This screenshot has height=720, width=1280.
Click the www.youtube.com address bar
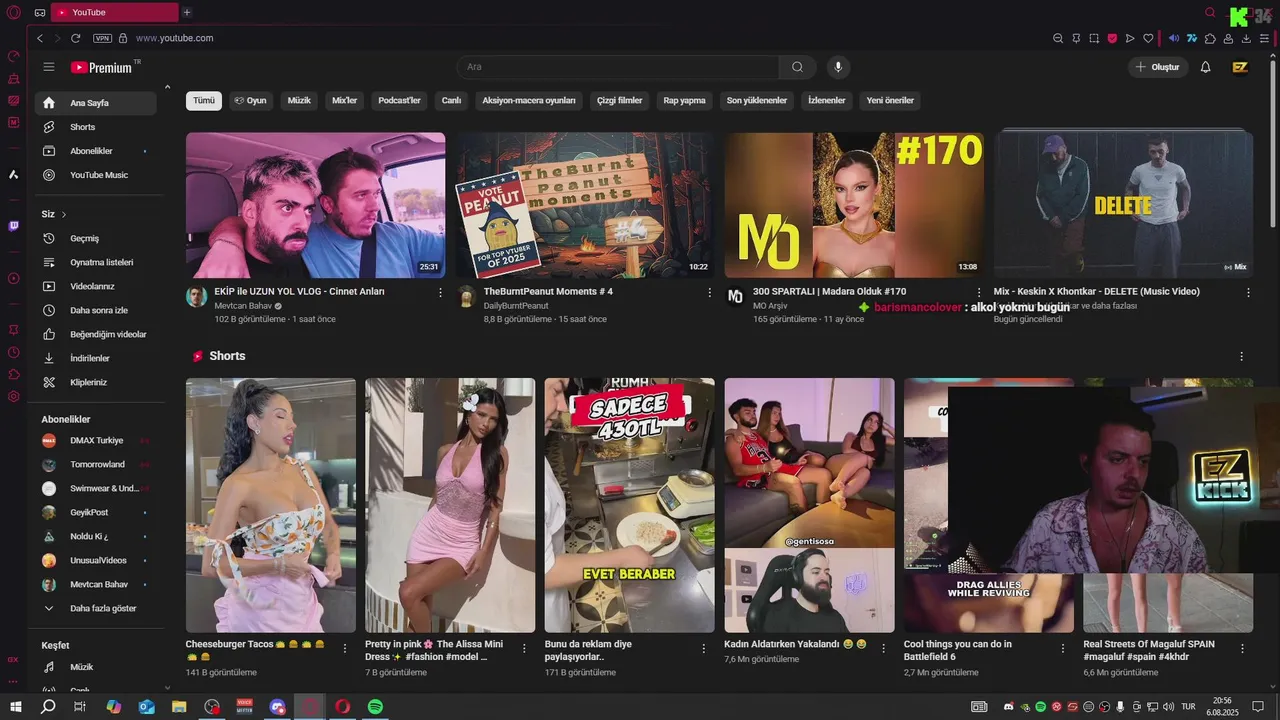point(174,38)
